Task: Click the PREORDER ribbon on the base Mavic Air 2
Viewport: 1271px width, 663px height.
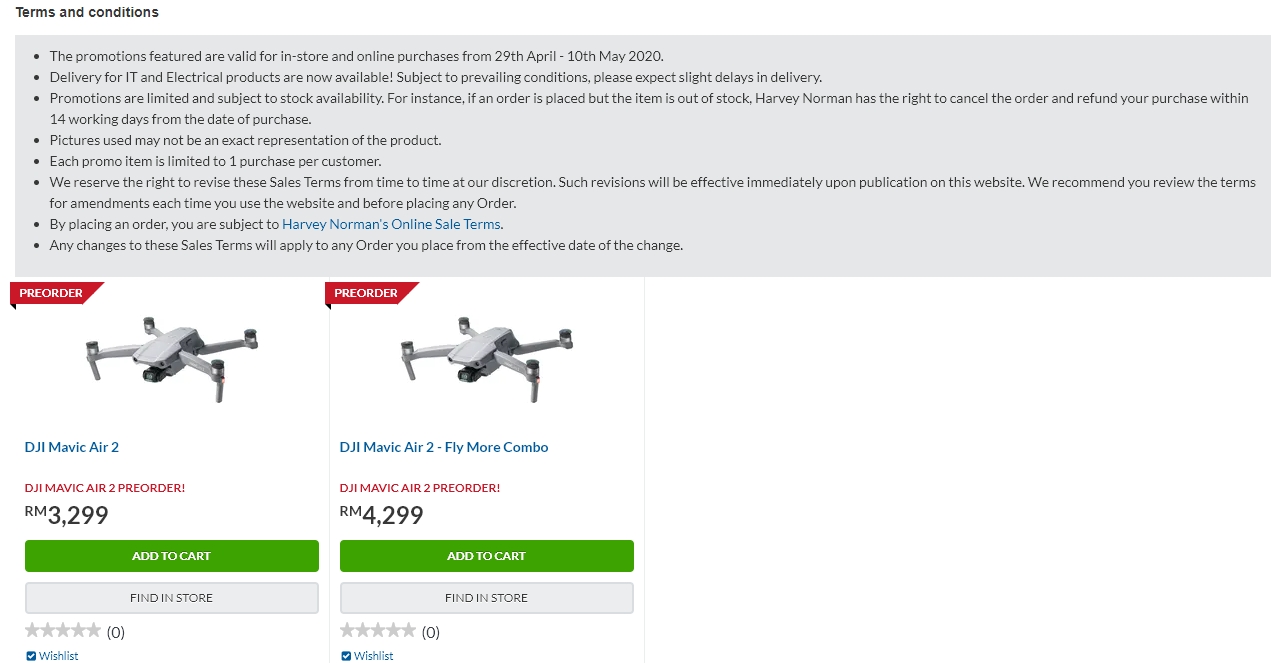Action: (52, 293)
